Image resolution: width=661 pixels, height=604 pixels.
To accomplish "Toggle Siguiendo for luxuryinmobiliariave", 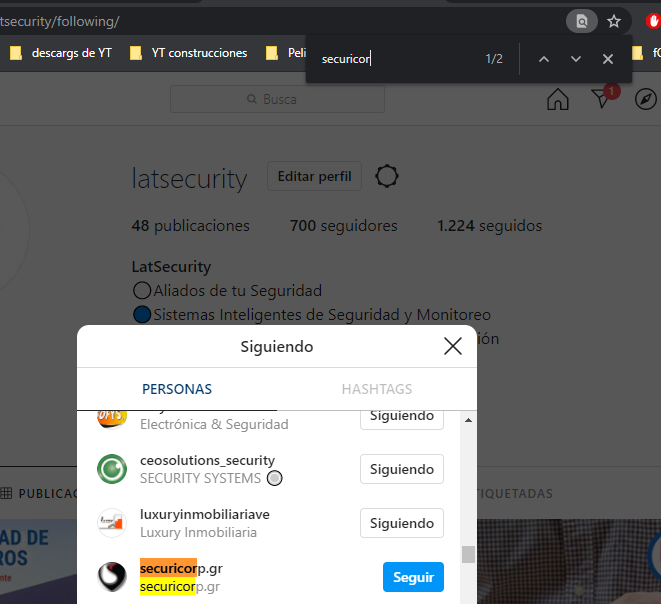I will point(402,523).
